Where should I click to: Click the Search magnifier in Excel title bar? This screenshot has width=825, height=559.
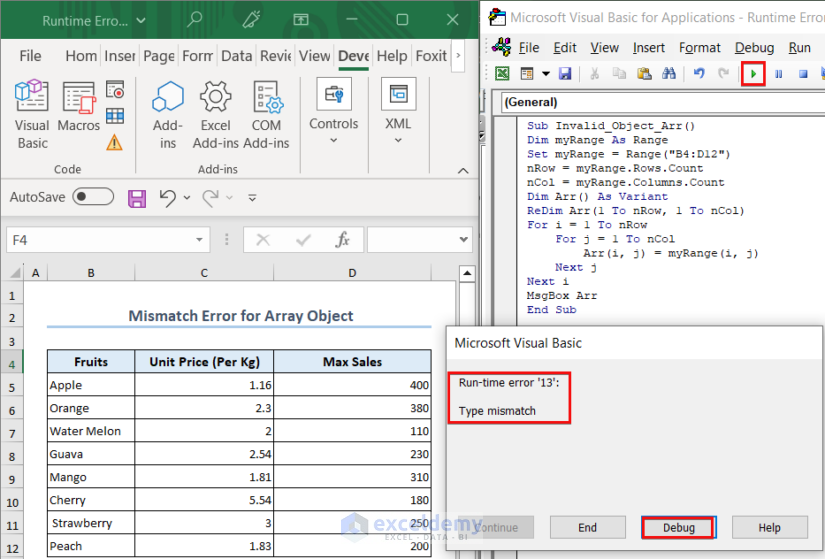click(195, 19)
